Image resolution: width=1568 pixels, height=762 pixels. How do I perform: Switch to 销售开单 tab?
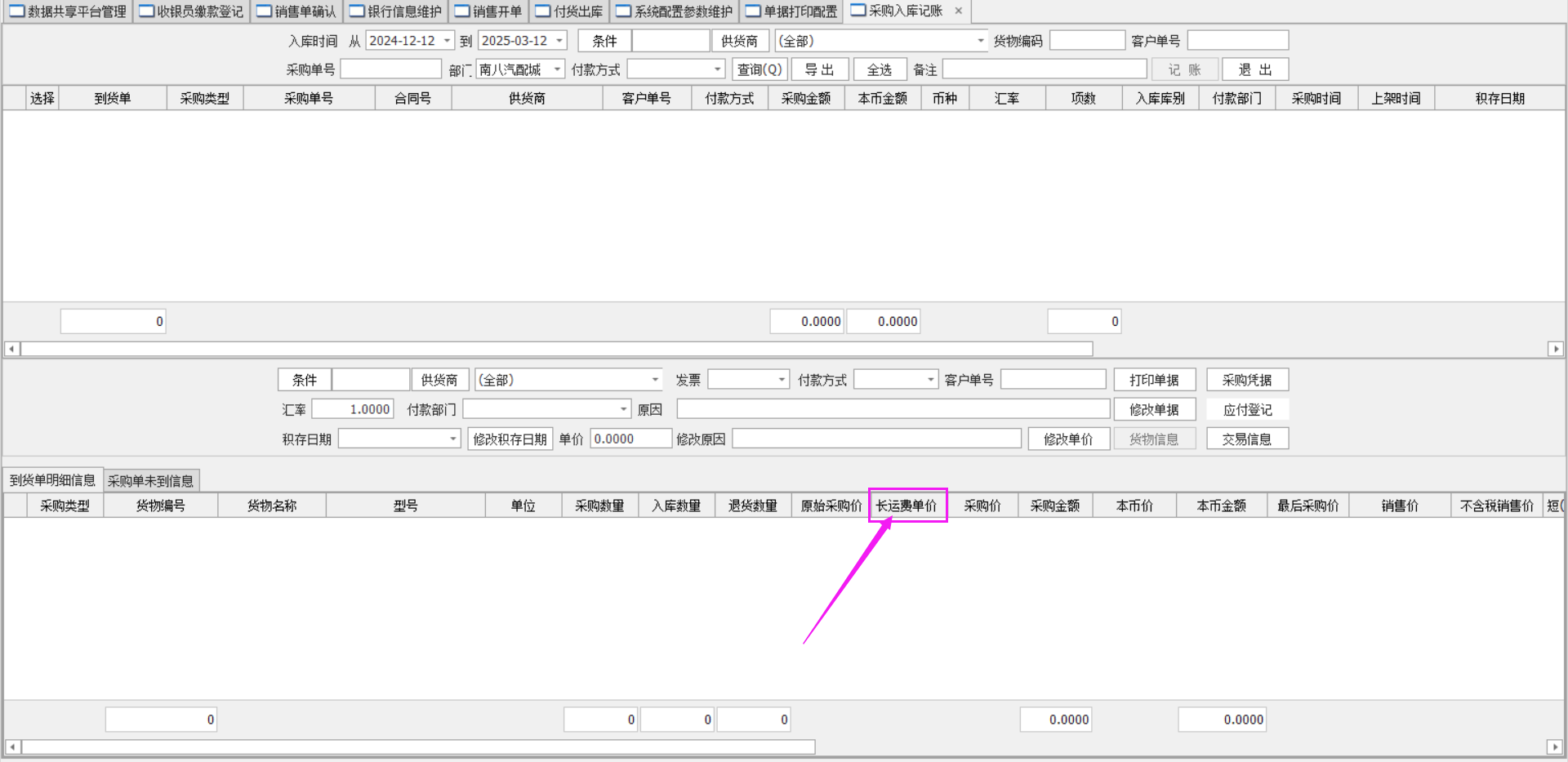pos(488,11)
